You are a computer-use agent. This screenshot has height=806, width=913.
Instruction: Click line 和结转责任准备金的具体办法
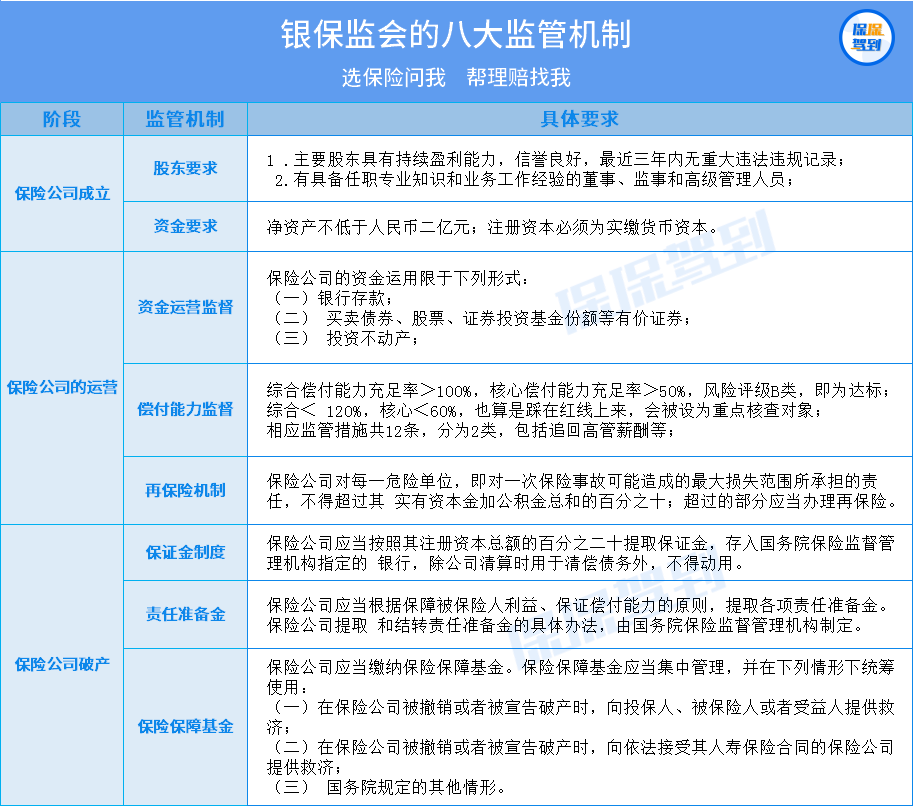566,625
